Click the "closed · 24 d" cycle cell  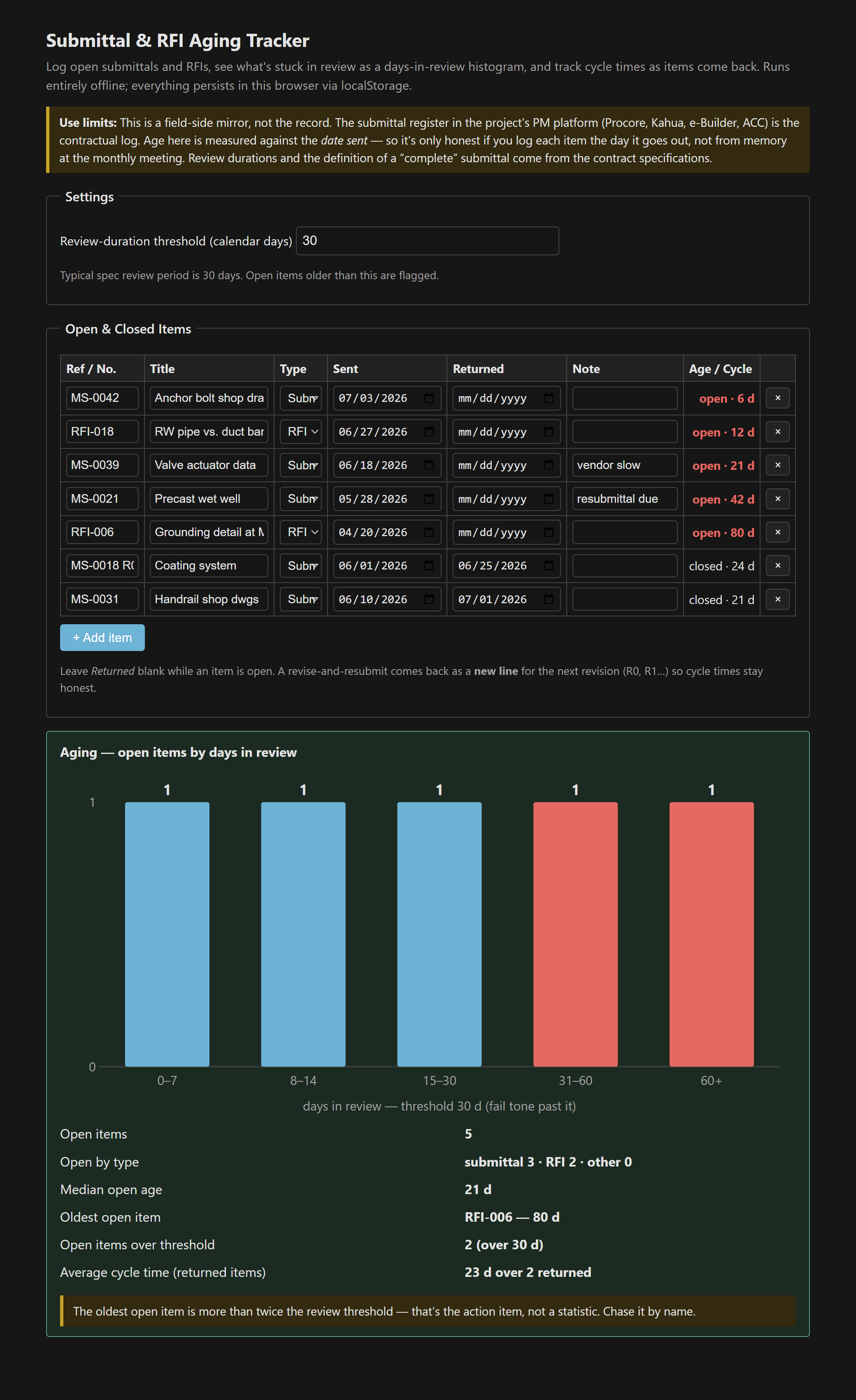click(721, 566)
